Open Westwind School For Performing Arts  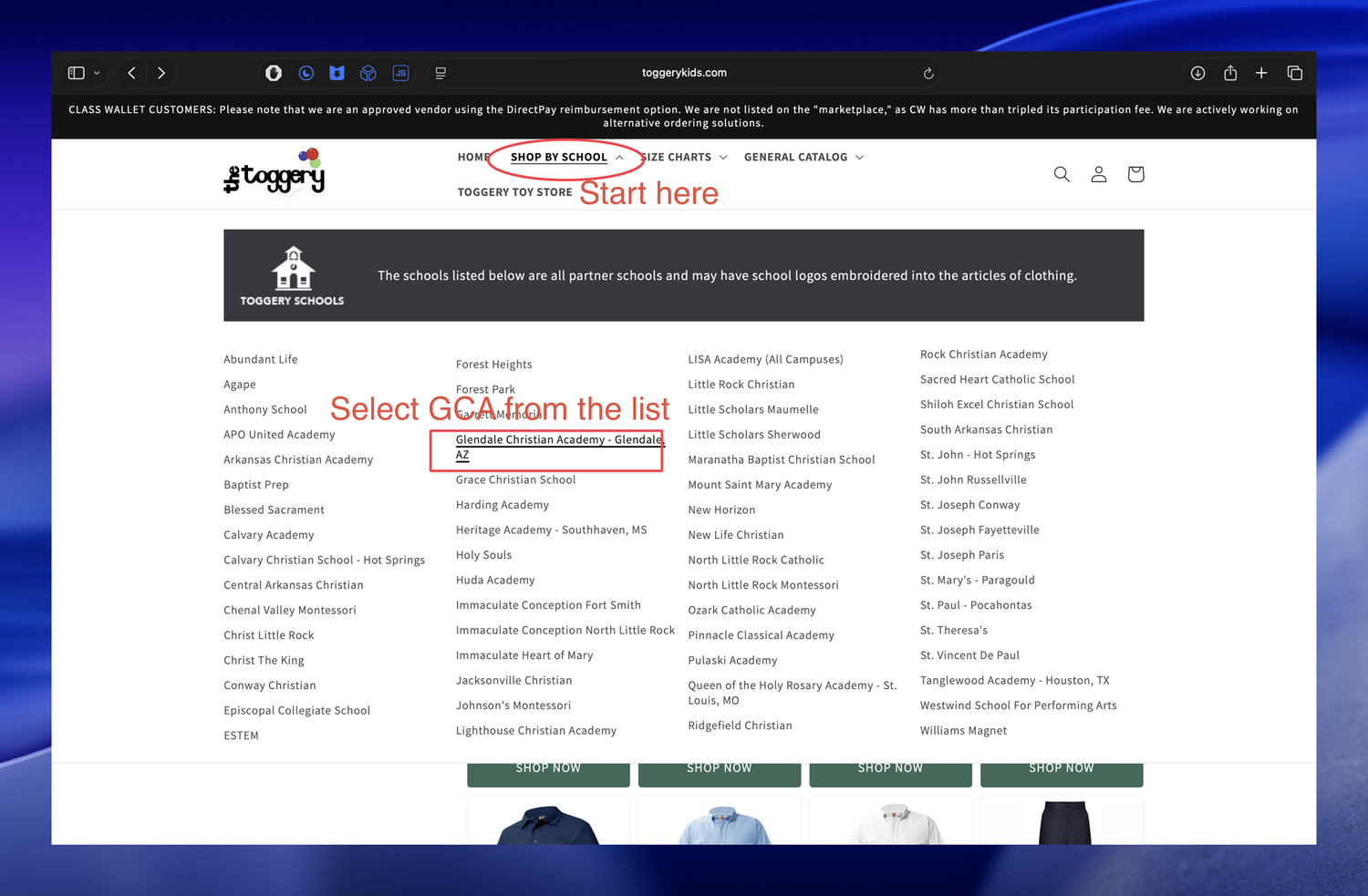click(x=1019, y=705)
